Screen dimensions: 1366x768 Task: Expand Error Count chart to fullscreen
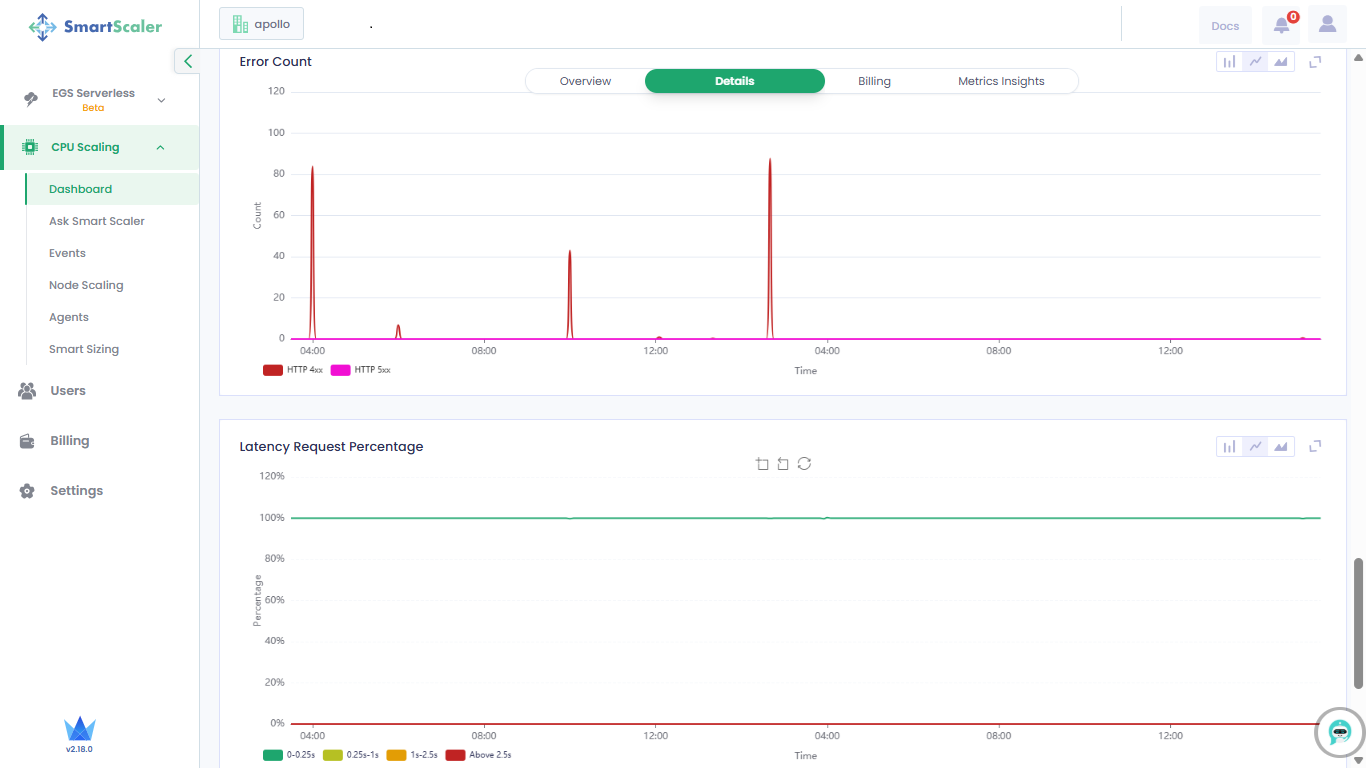pos(1315,62)
